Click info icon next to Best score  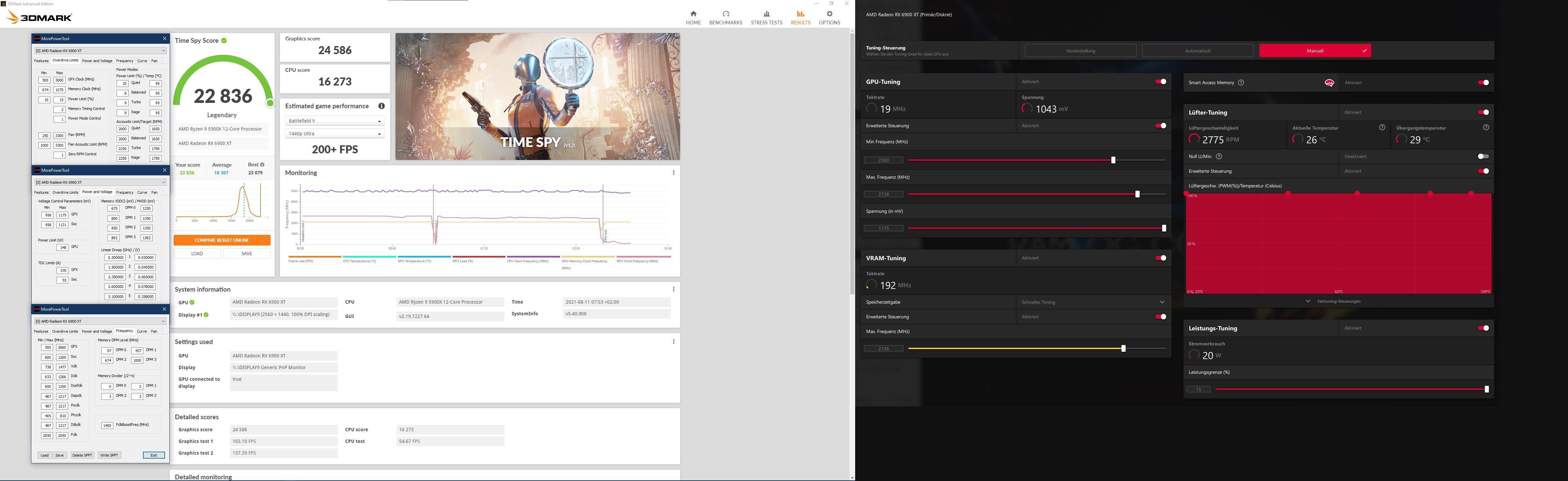[262, 164]
